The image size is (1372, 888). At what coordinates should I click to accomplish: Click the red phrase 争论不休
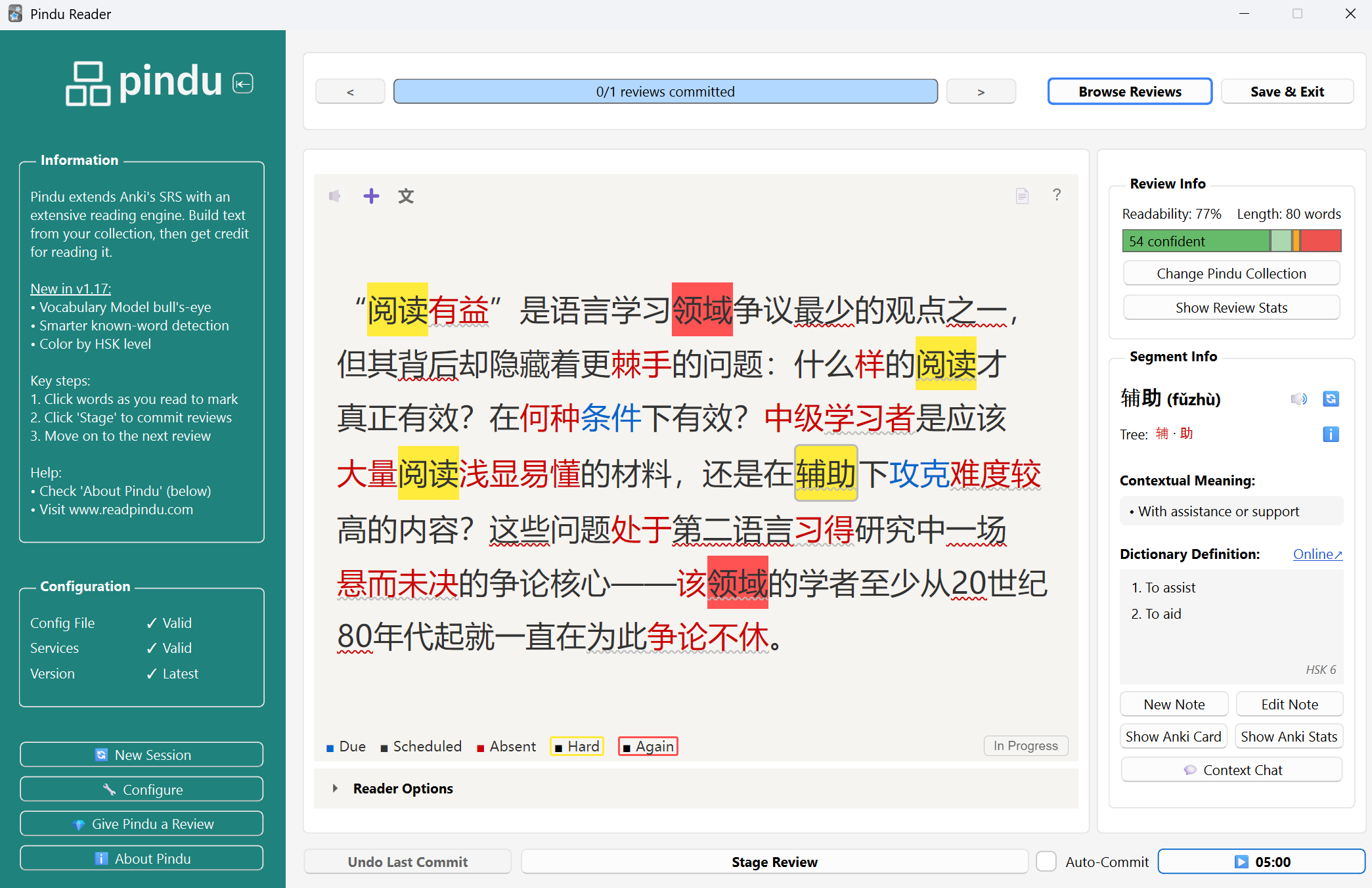(708, 637)
